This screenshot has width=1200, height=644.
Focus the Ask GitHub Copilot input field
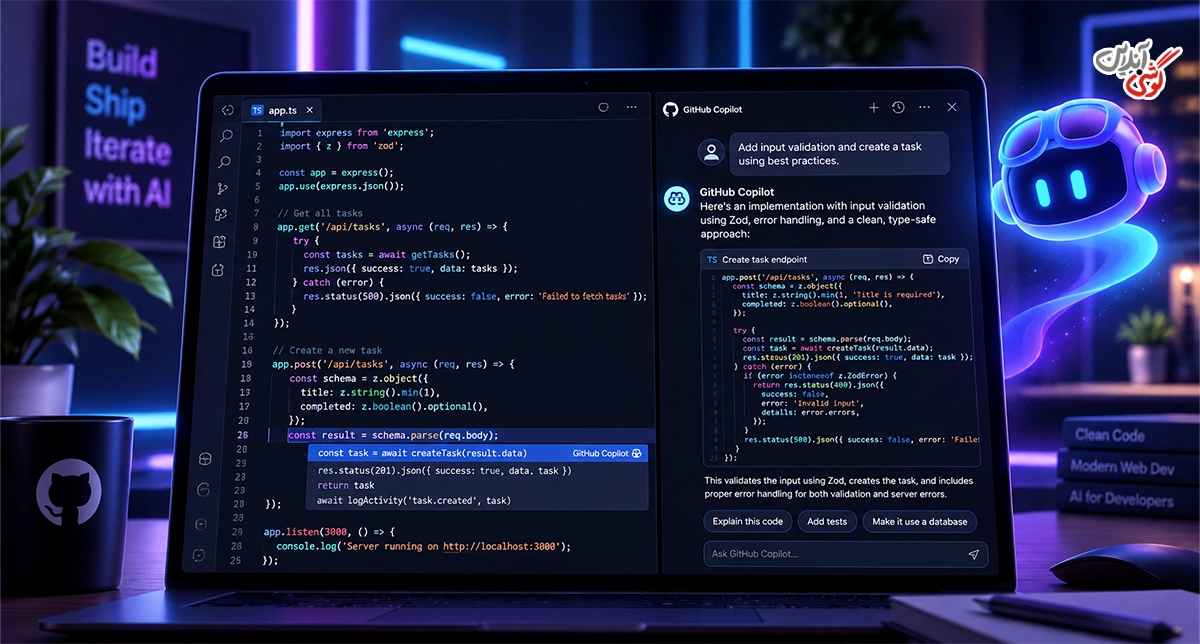click(x=845, y=554)
